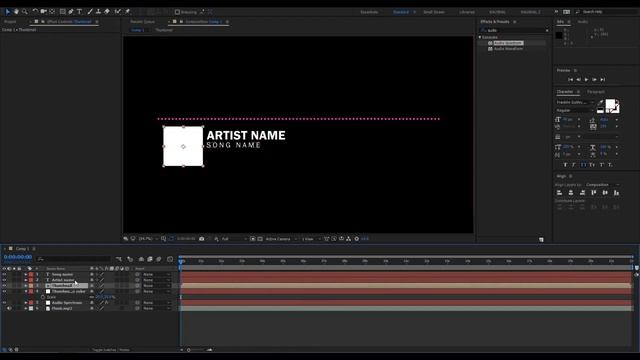Jump preview to last frame
Image resolution: width=640 pixels, height=360 pixels.
(x=602, y=80)
